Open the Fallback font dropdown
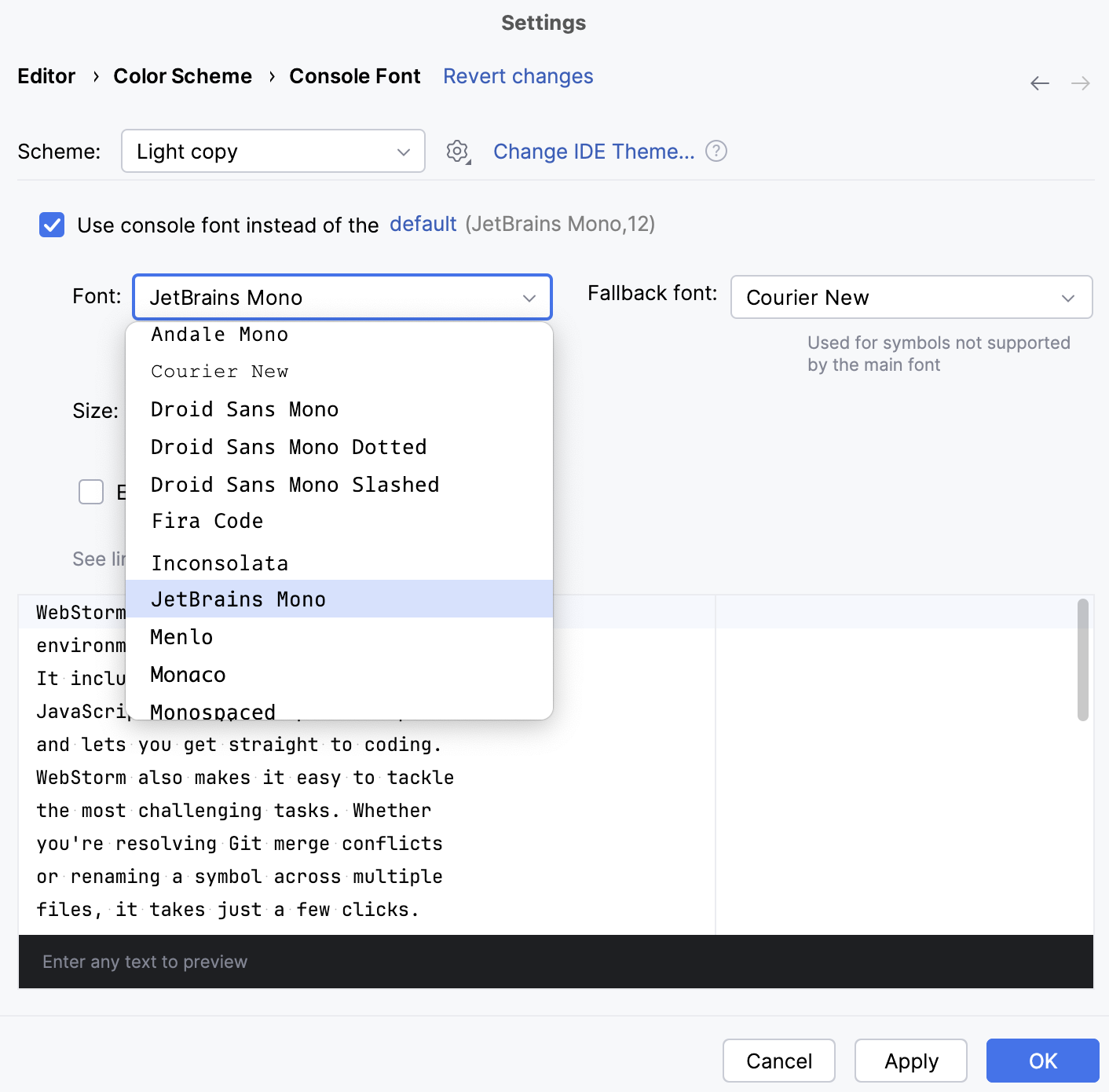This screenshot has width=1109, height=1092. [910, 297]
